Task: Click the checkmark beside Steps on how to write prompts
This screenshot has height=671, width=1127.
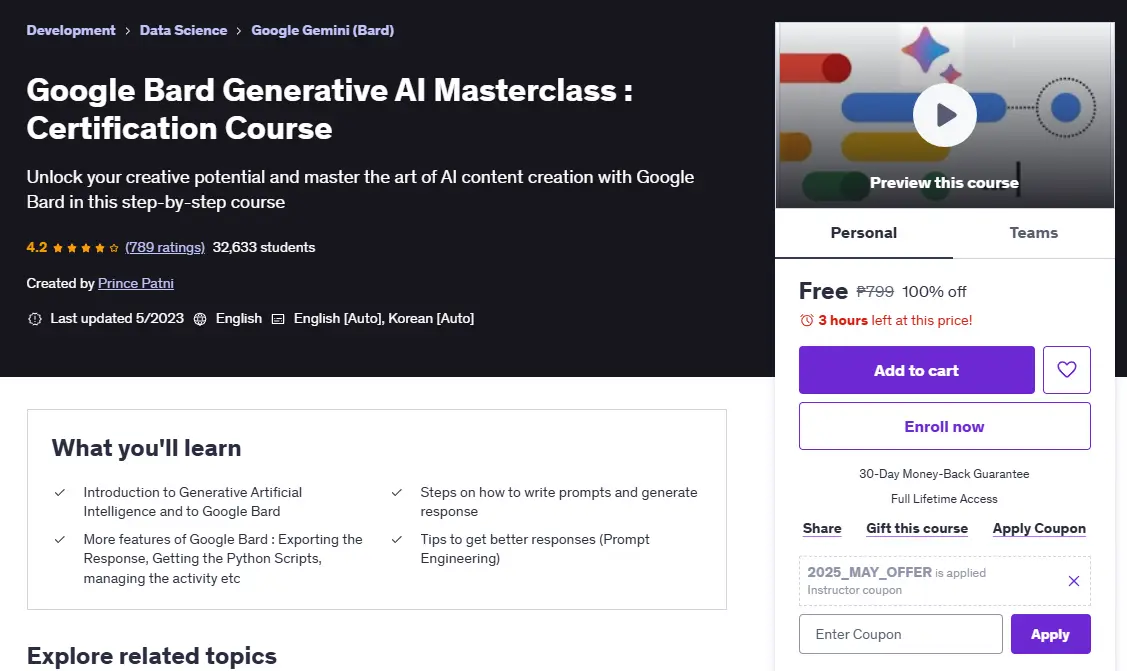Action: click(x=396, y=493)
